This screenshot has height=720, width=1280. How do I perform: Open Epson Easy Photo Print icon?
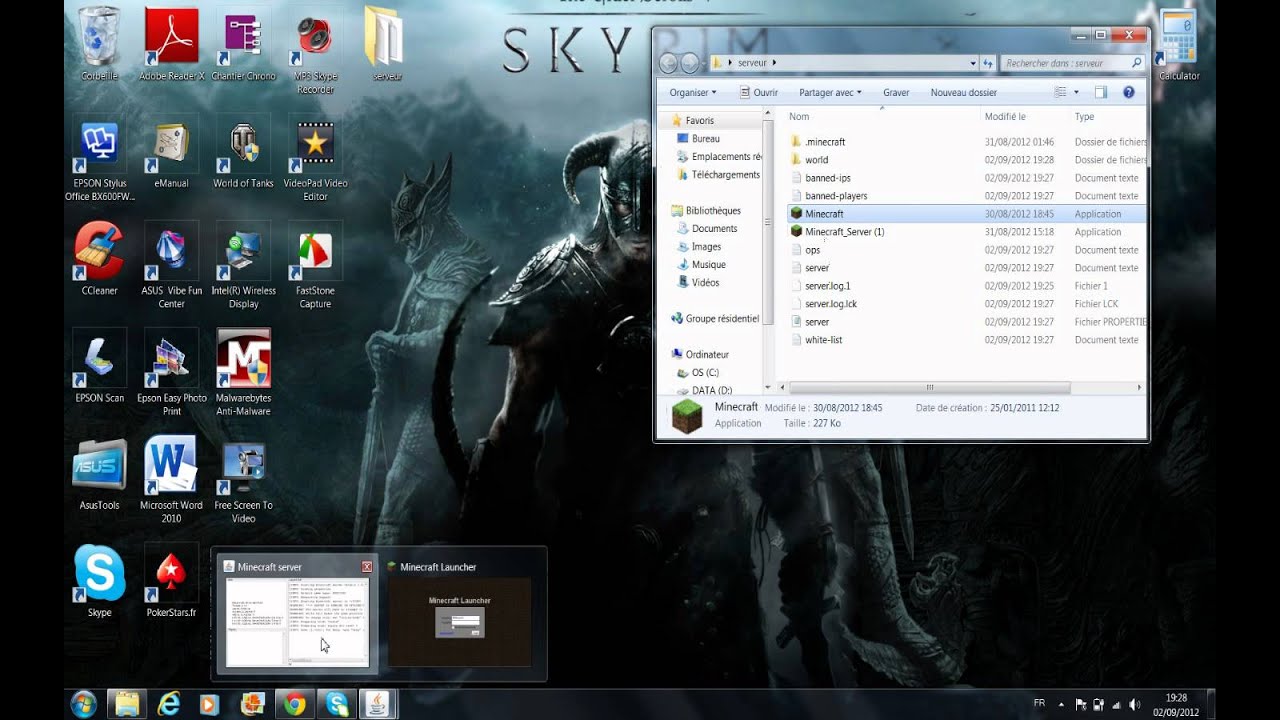coord(171,372)
